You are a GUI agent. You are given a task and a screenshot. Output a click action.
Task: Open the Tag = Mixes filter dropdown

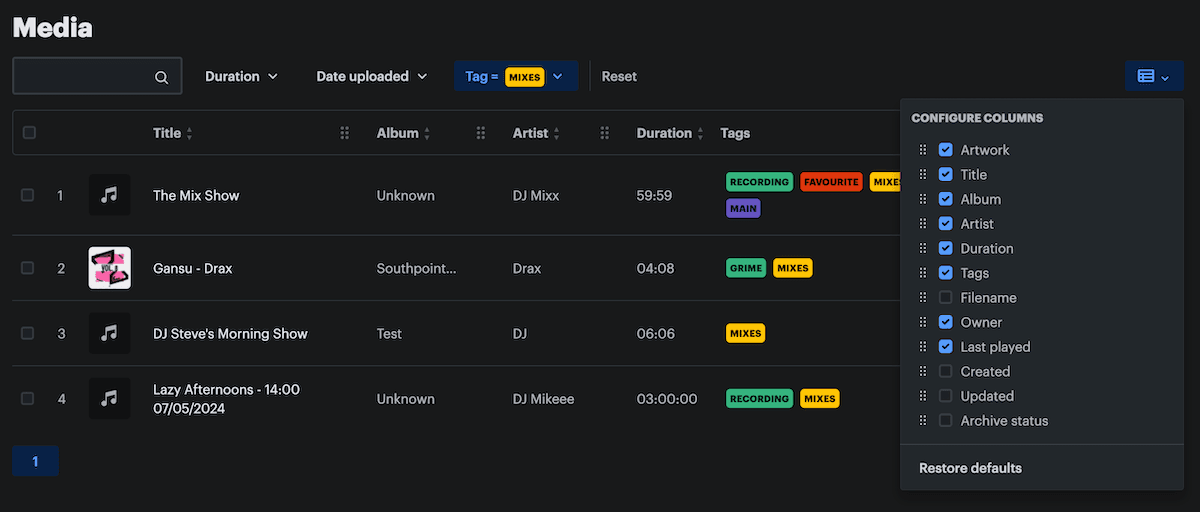pyautogui.click(x=515, y=76)
